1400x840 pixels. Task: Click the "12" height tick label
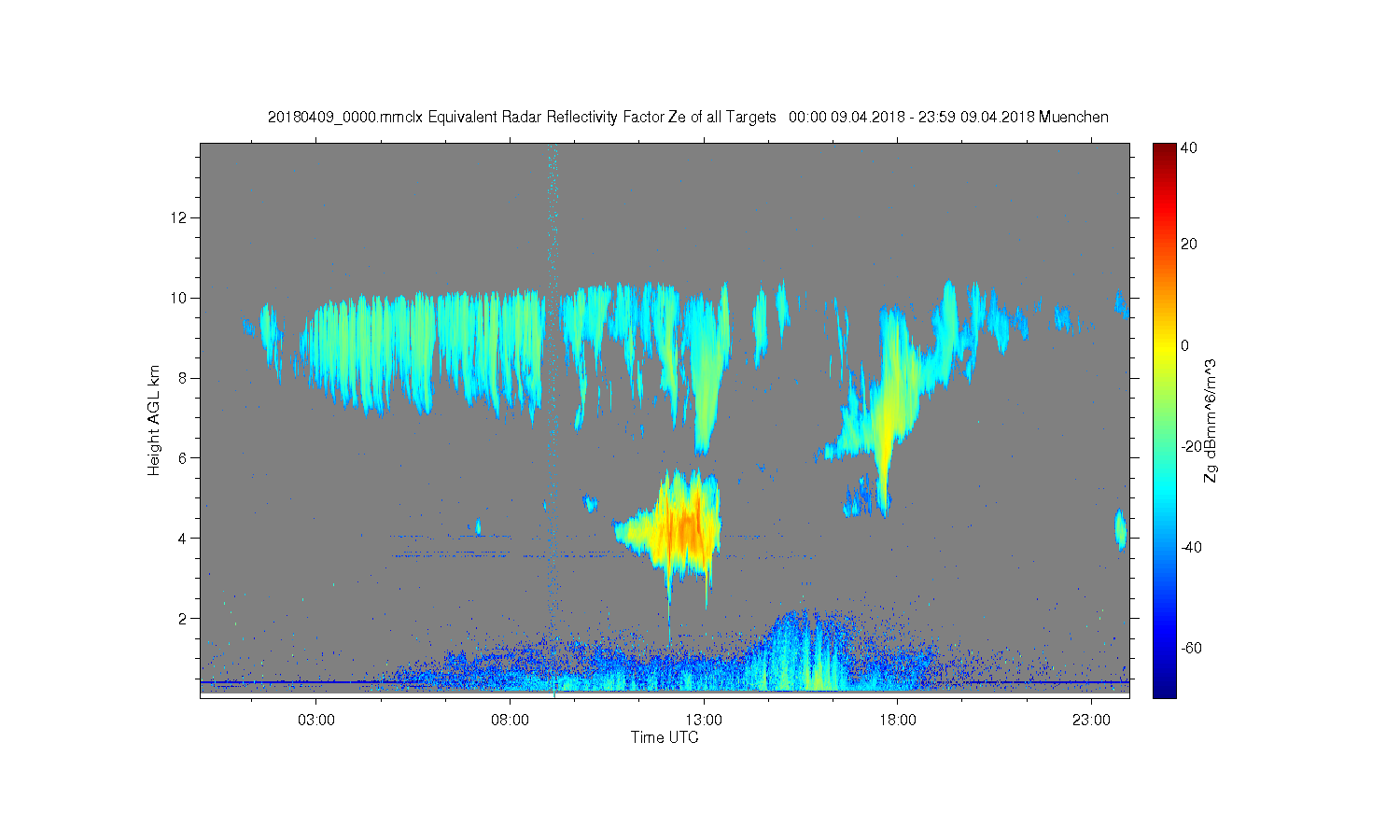coord(181,217)
